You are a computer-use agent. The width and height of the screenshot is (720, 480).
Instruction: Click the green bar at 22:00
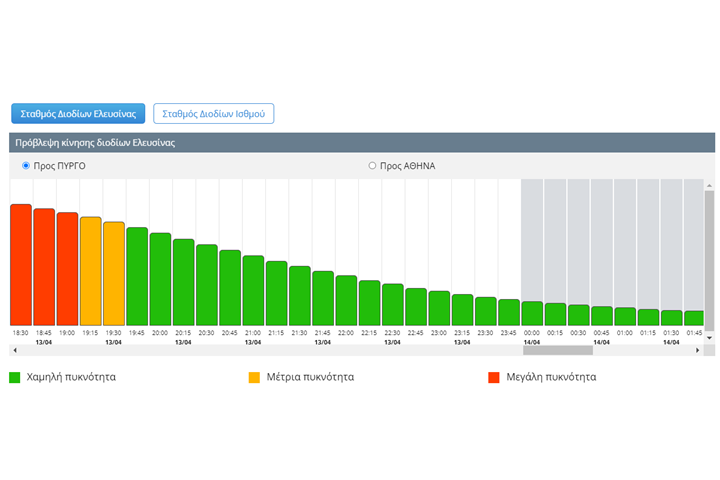click(x=346, y=301)
